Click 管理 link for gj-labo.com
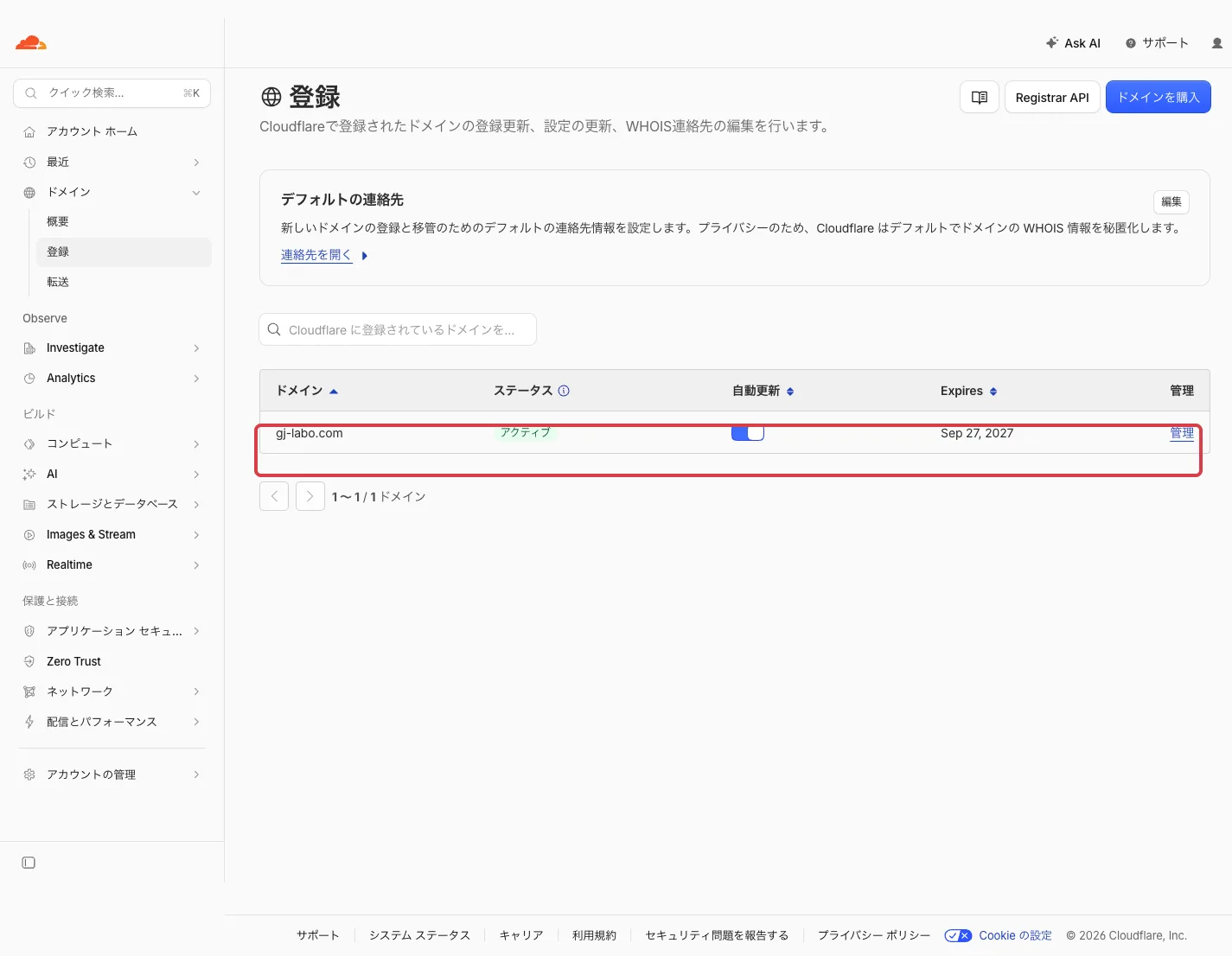The width and height of the screenshot is (1232, 956). point(1182,433)
